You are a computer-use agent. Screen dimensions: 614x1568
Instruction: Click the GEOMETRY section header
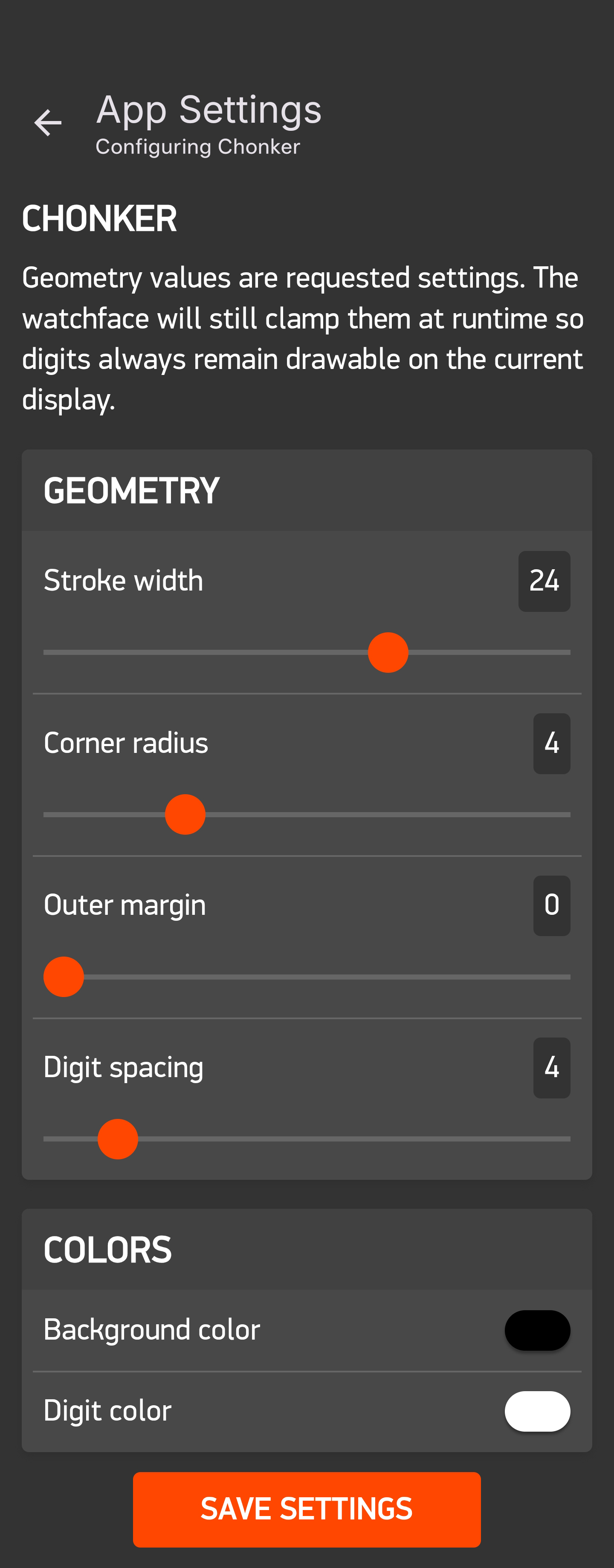132,490
